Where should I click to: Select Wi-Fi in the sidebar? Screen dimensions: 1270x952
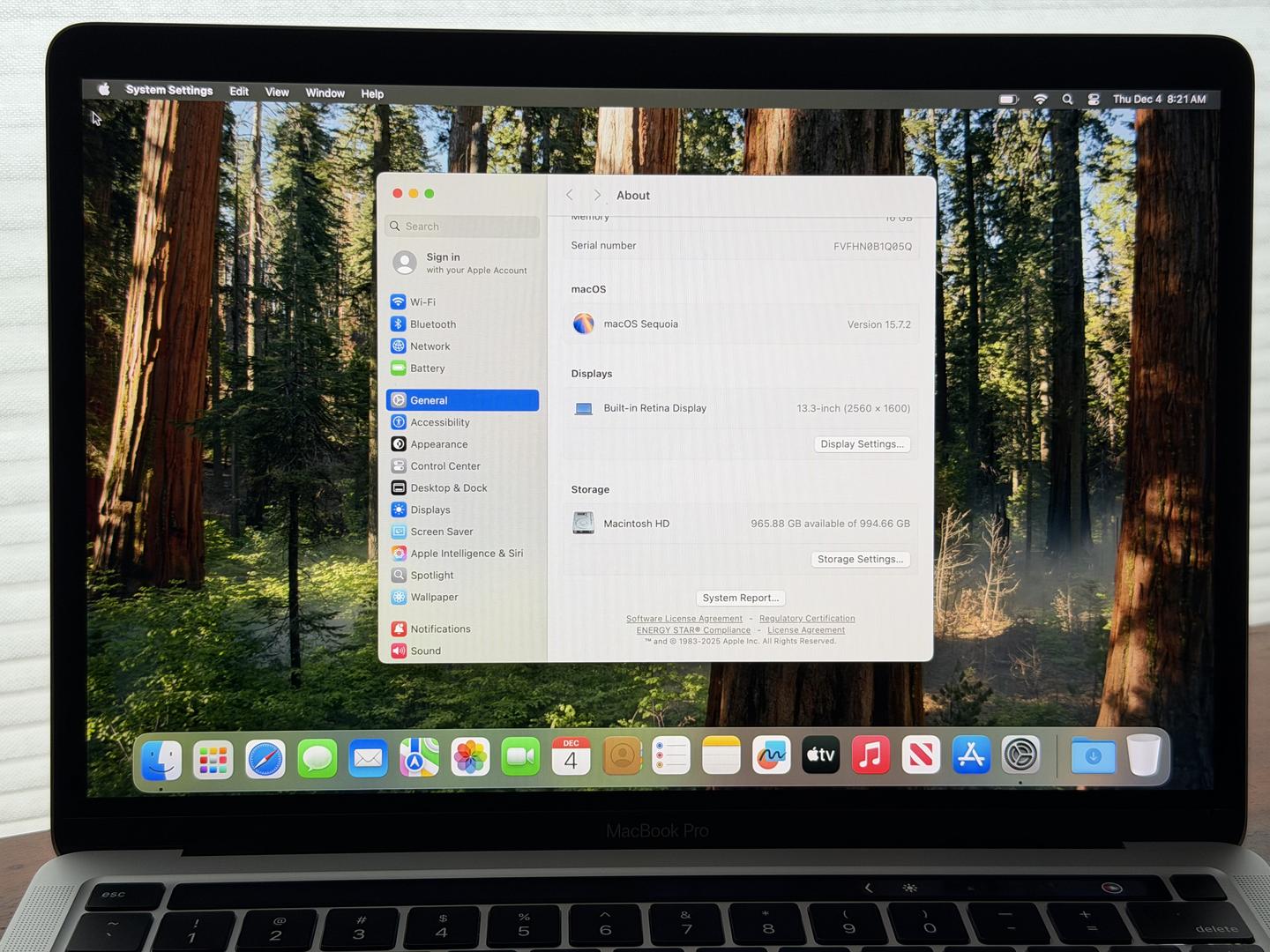462,301
